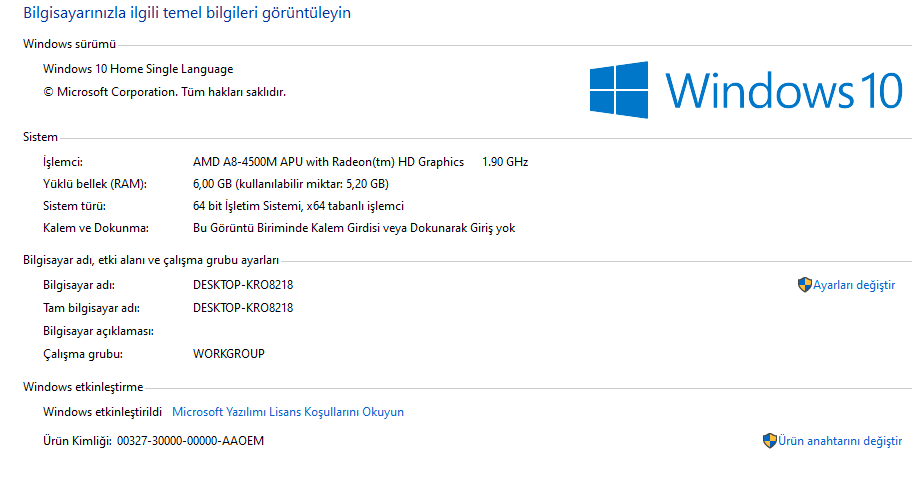
Task: Click the 'Kalem ve Dokunma:' label
Action: [96, 228]
